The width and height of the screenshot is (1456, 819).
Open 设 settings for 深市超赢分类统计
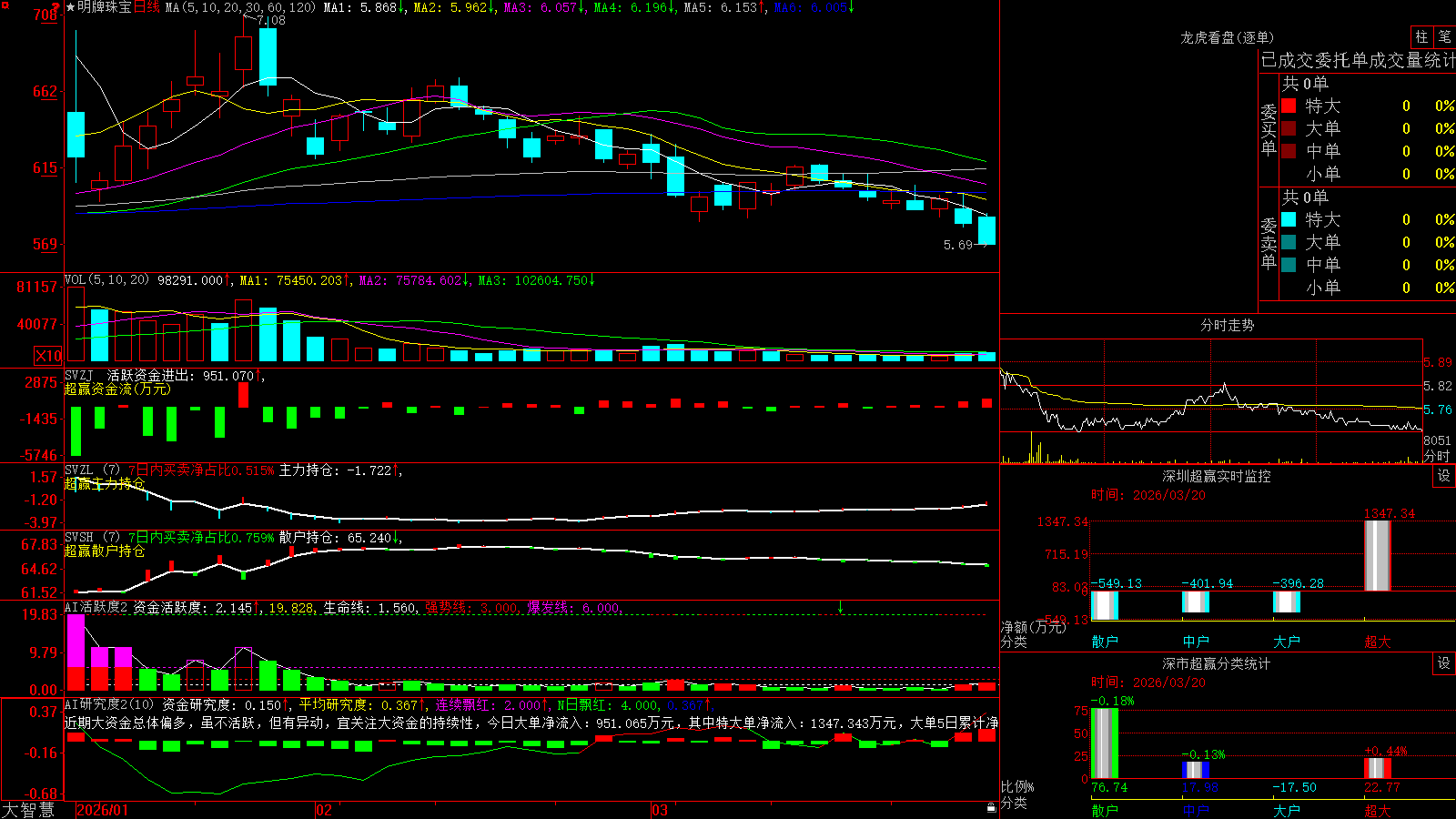[x=1444, y=663]
